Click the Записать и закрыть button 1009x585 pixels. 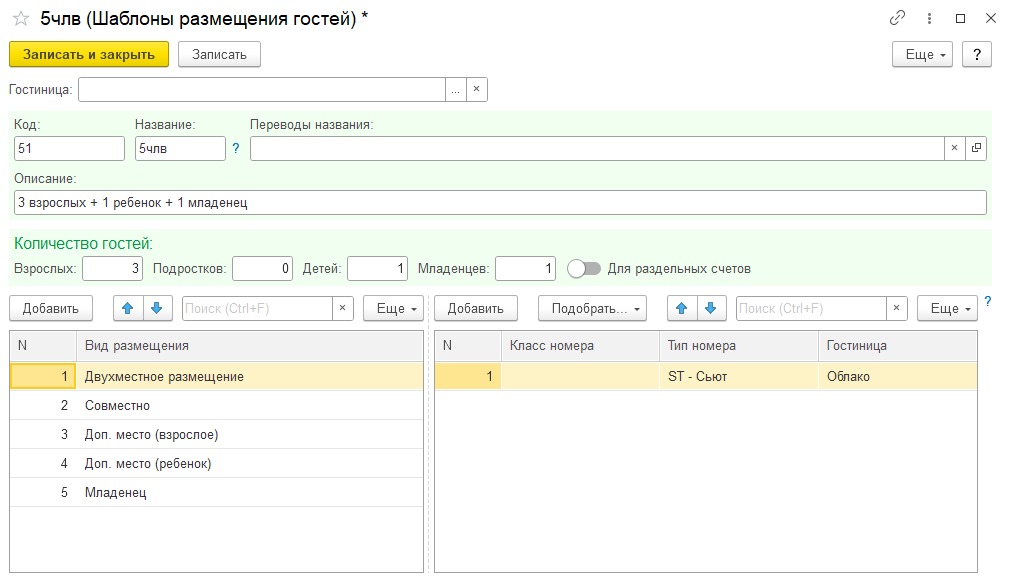pos(89,55)
